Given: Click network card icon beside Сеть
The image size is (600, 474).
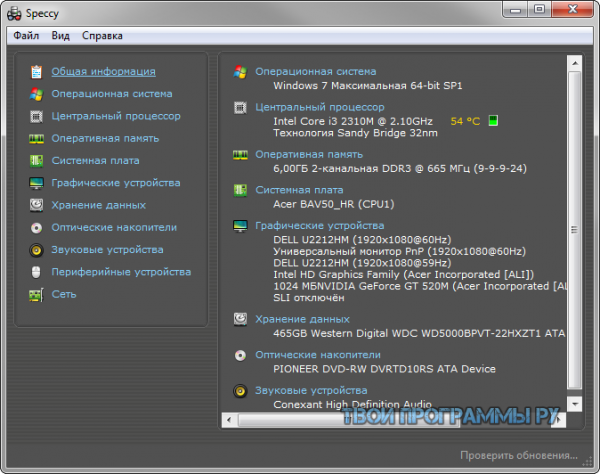Looking at the screenshot, I should pos(36,295).
